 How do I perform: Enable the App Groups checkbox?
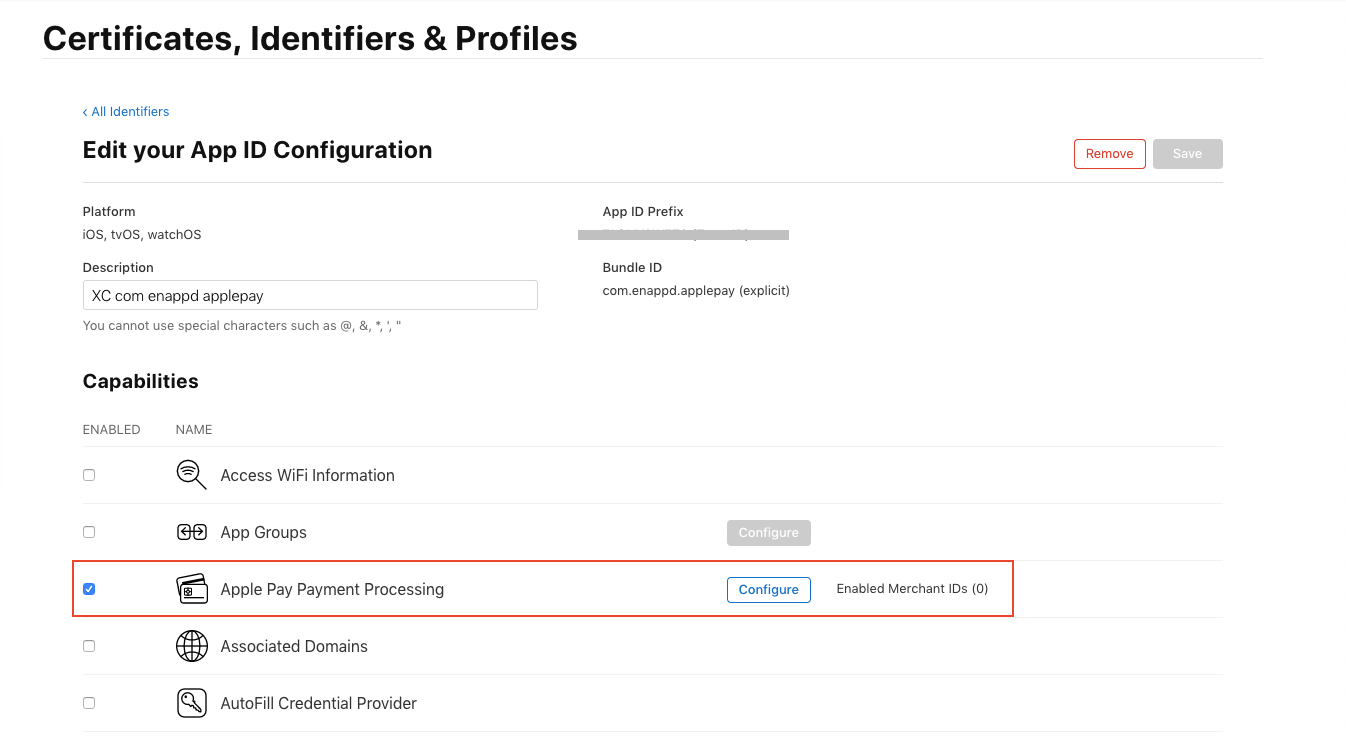pyautogui.click(x=89, y=531)
